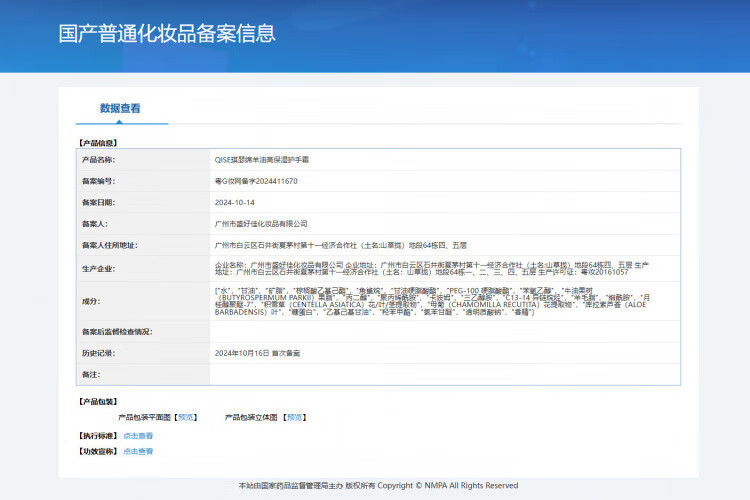Screen dimensions: 750x500
Task: Click the 备案人住所地址 address value
Action: click(340, 245)
